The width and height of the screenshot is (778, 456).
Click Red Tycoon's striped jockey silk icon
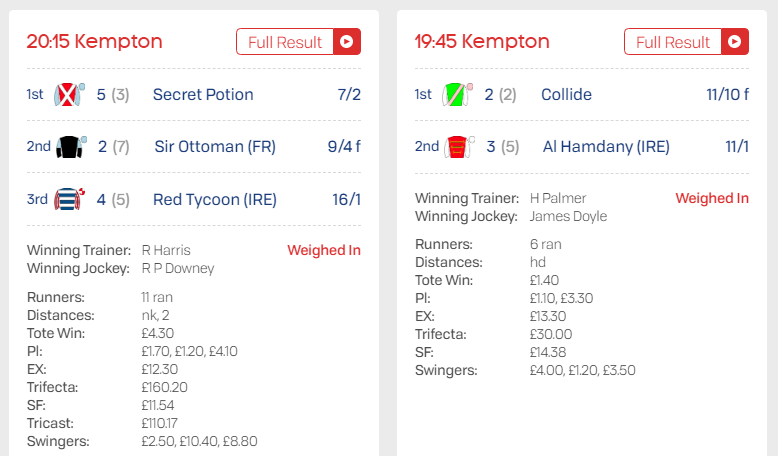tap(69, 199)
